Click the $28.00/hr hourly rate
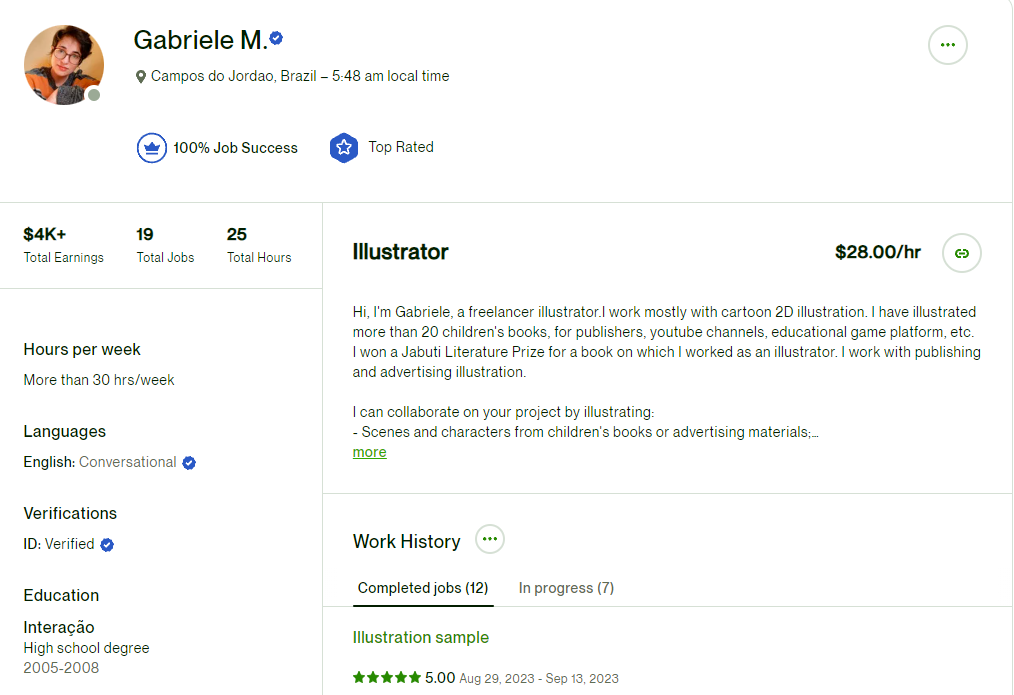This screenshot has height=695, width=1014. [x=878, y=252]
